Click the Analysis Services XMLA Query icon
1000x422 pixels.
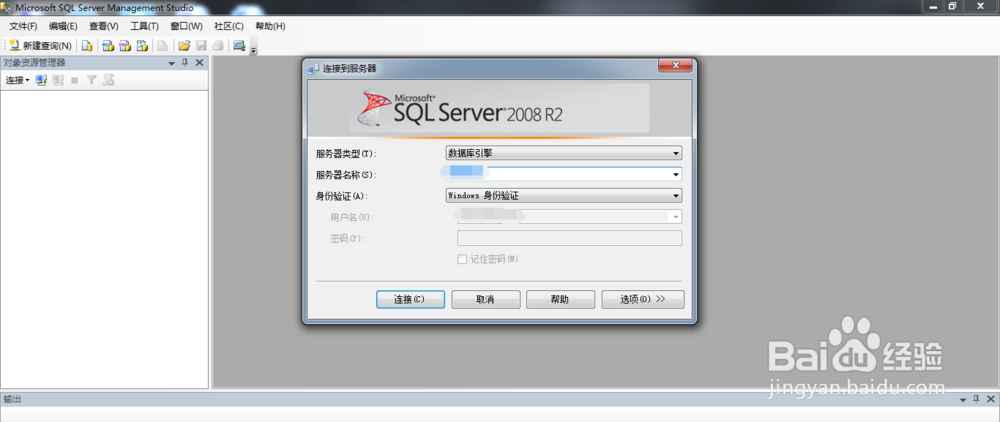(x=143, y=46)
